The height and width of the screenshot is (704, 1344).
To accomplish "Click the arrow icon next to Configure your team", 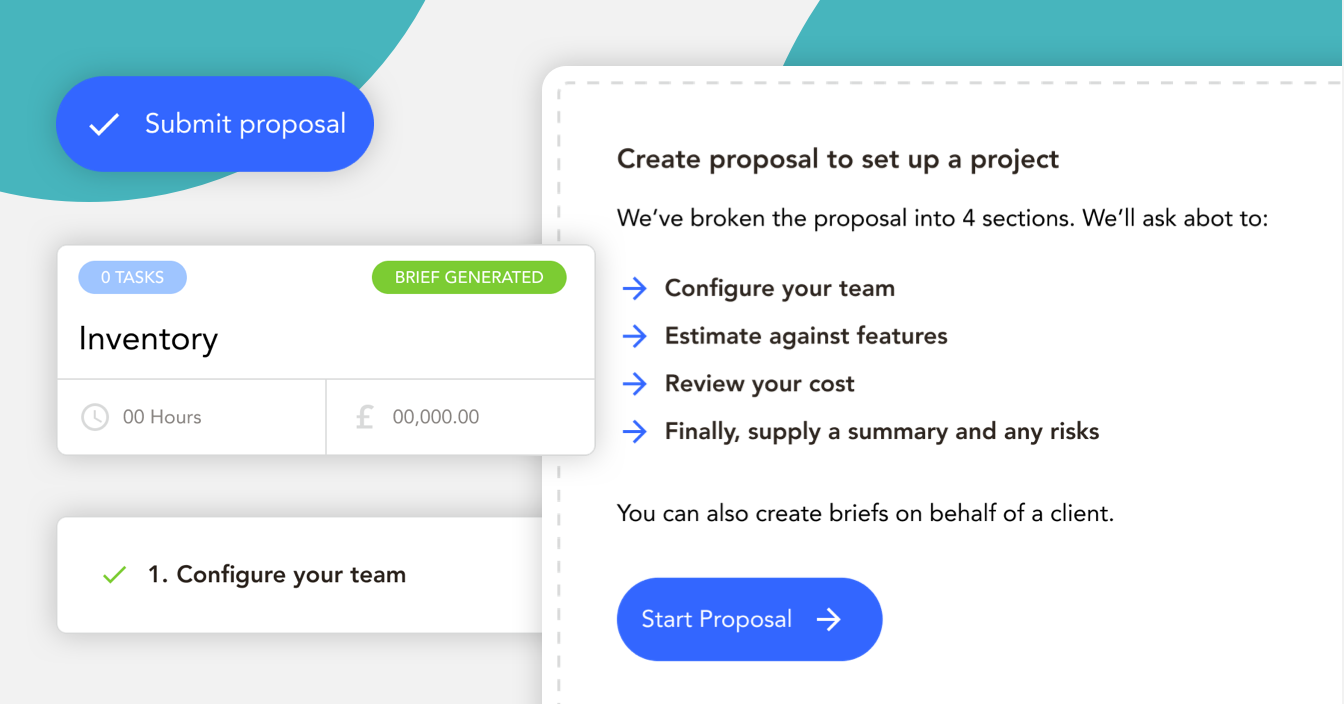I will (x=635, y=289).
